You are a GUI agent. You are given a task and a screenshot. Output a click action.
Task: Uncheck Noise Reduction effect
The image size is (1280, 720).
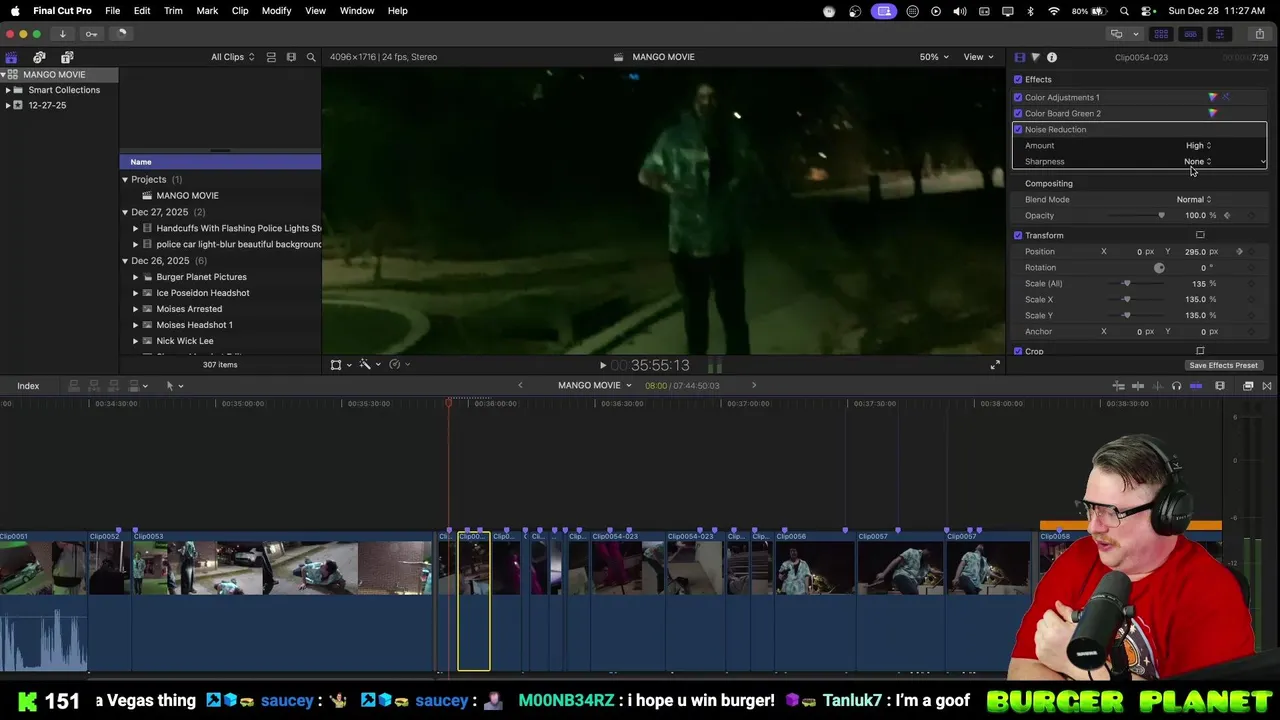1018,129
